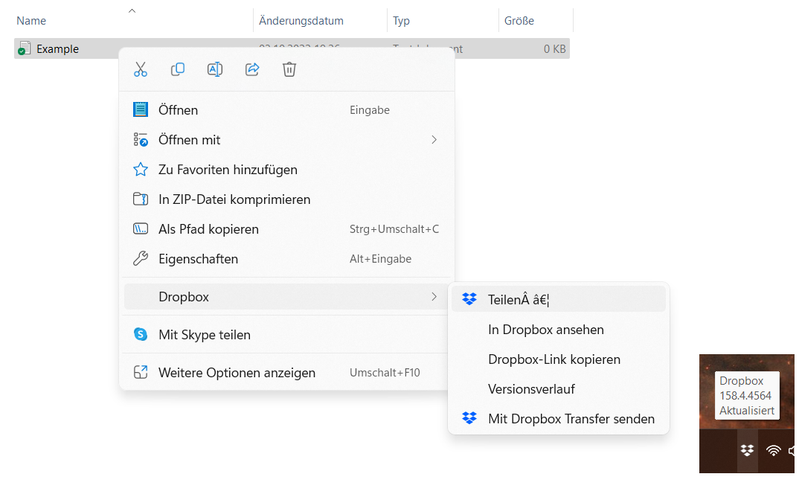Click the Copy icon in context menu
Screen dimensions: 799x477
click(178, 69)
